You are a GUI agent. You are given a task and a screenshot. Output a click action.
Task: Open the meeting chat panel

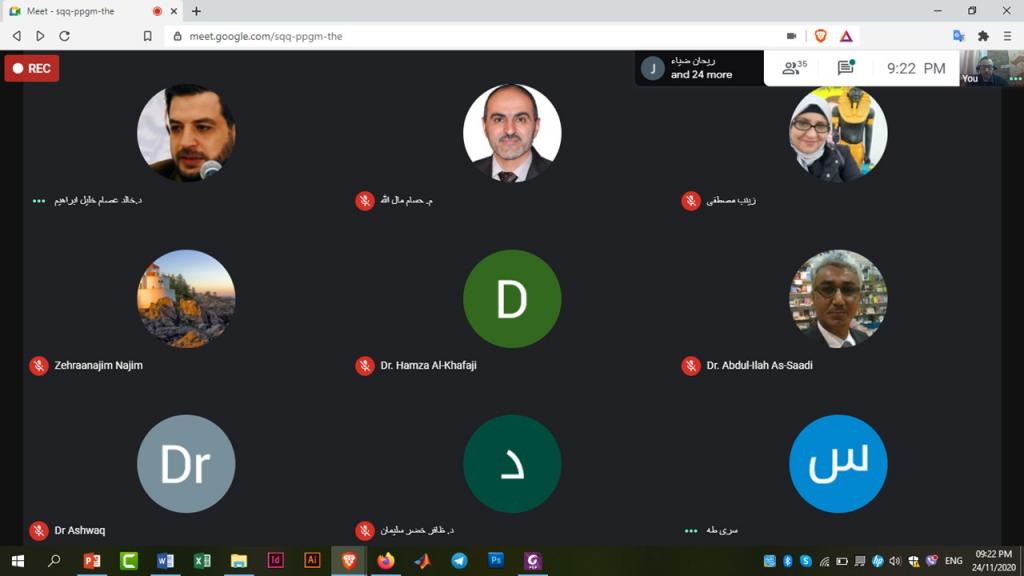pos(845,68)
